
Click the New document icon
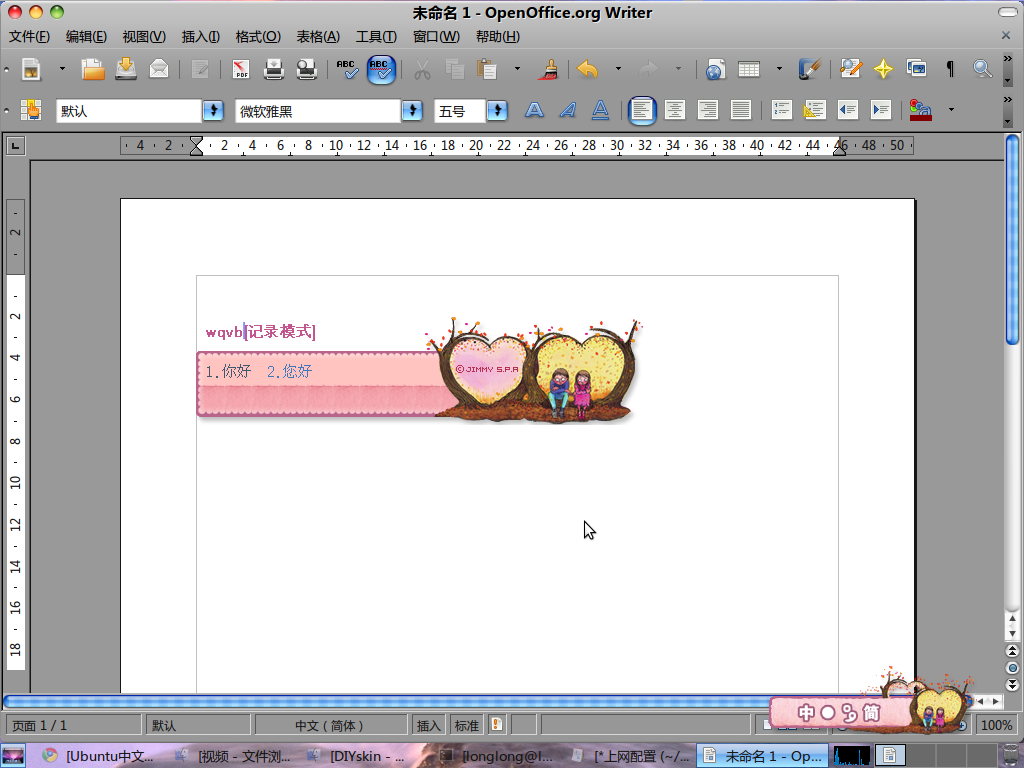31,69
